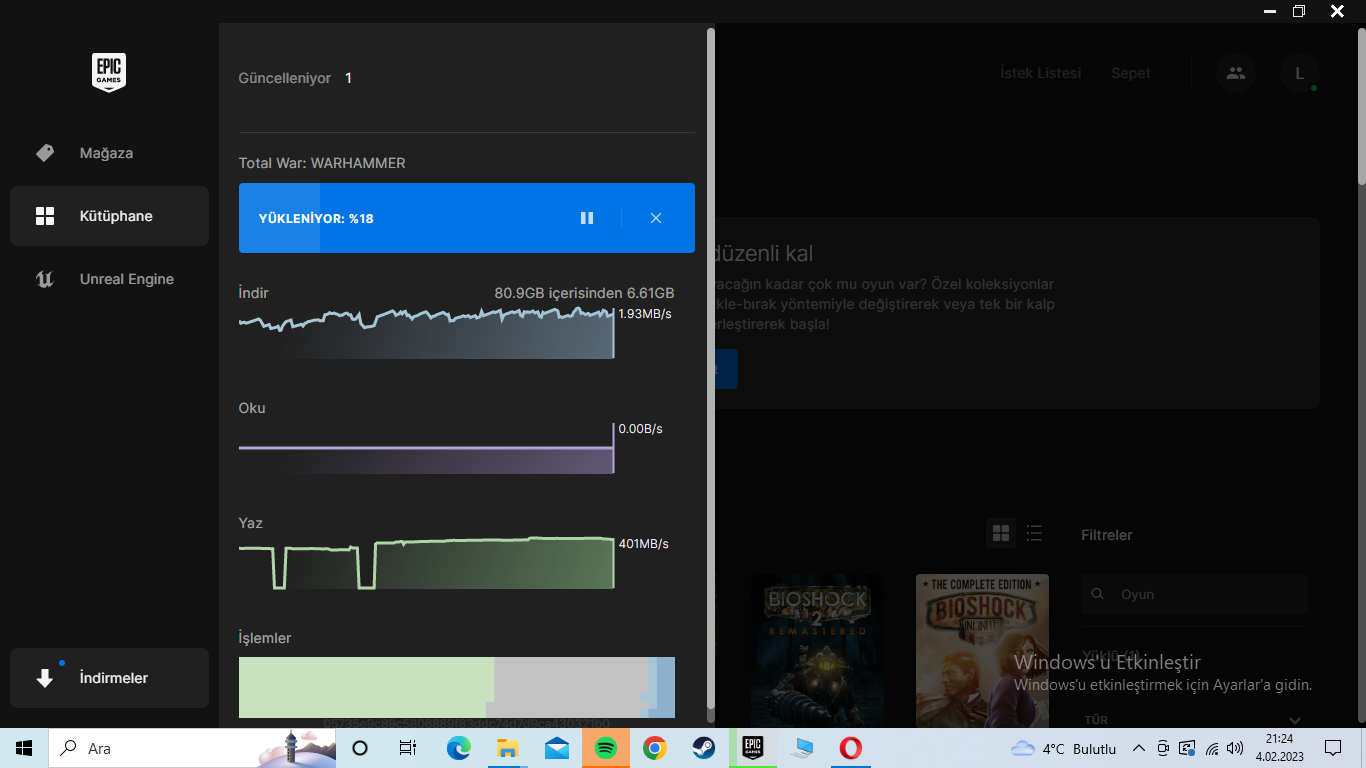This screenshot has height=768, width=1366.
Task: Open the Opera browser from taskbar
Action: pos(851,748)
